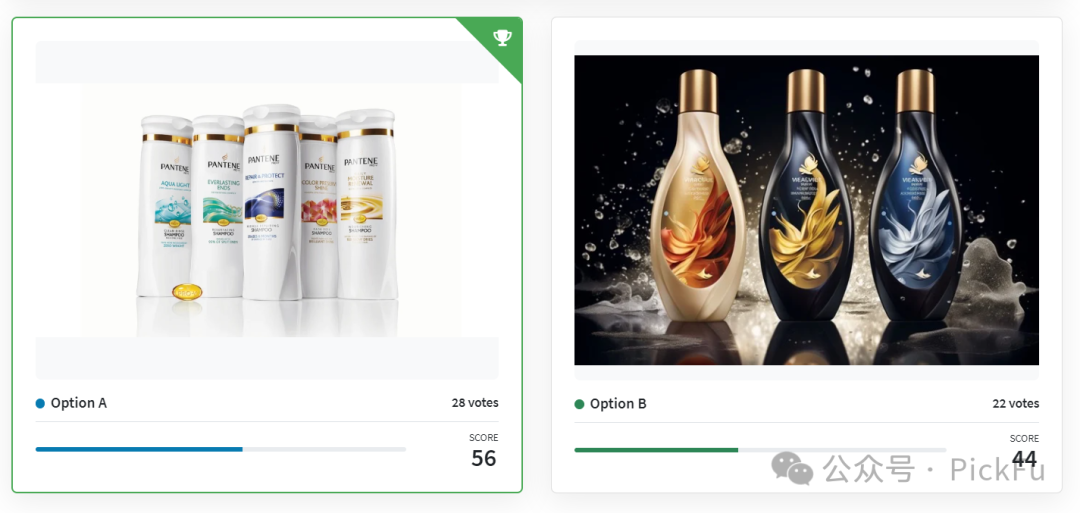Screen dimensions: 1080x513
Task: Click the WeChat logo watermark icon
Action: pyautogui.click(x=792, y=468)
